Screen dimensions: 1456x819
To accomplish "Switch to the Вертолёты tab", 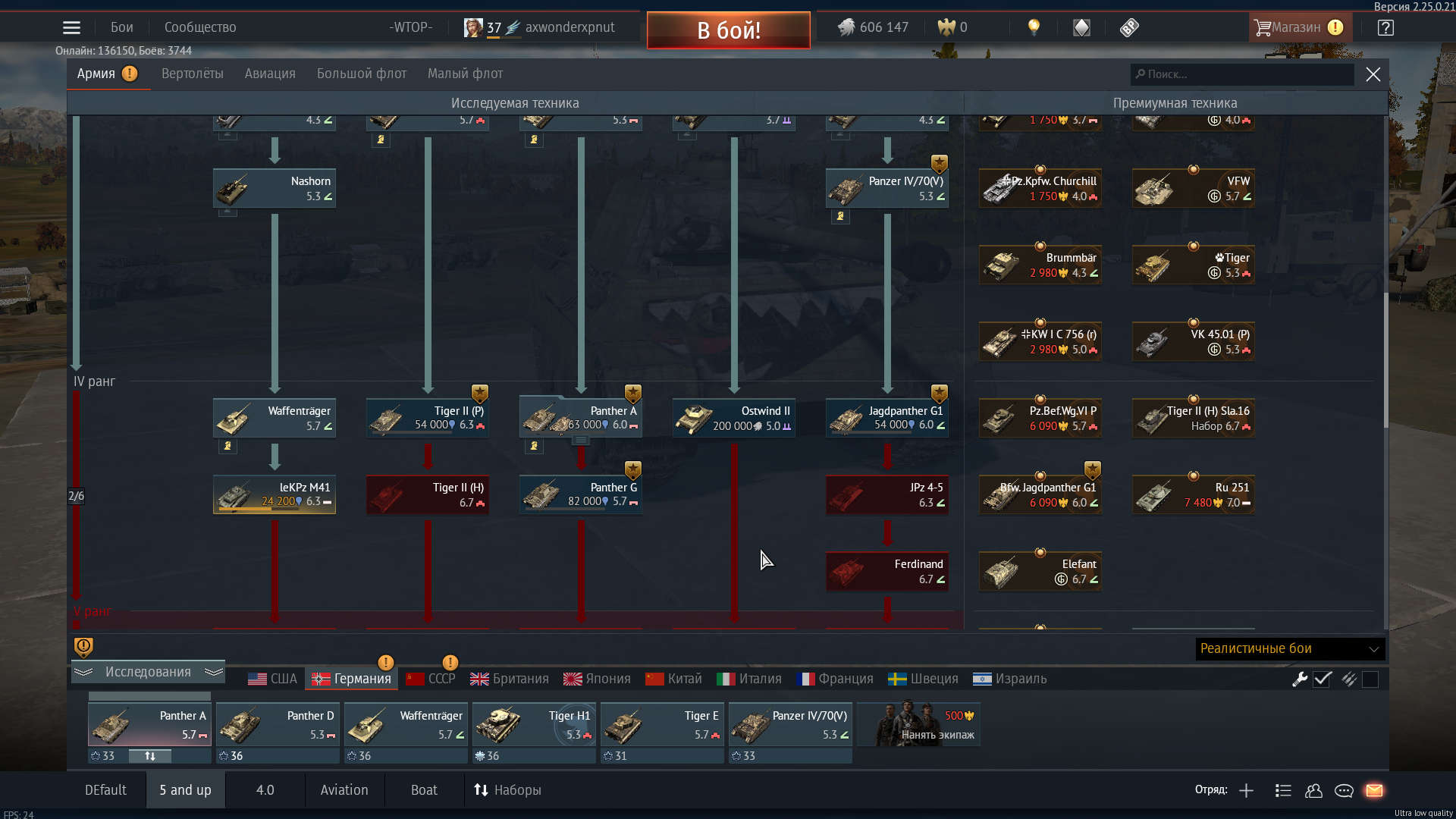I will [x=193, y=74].
